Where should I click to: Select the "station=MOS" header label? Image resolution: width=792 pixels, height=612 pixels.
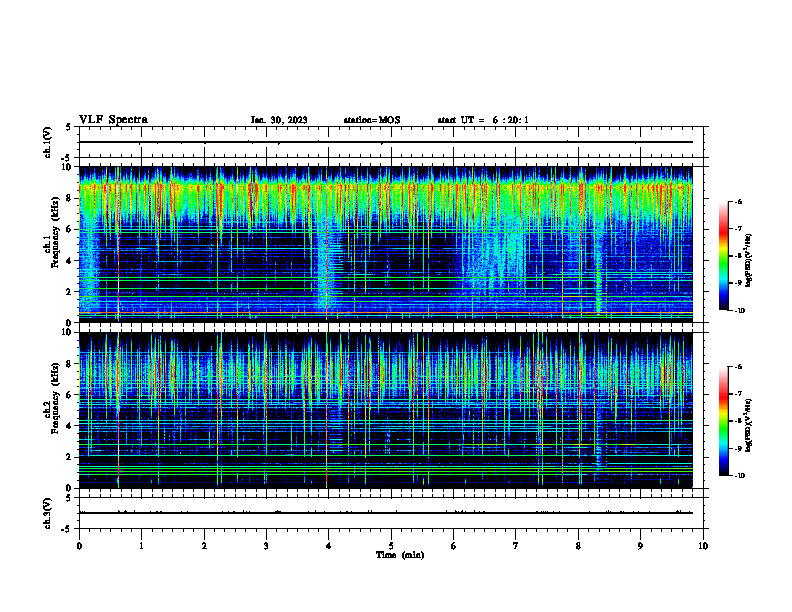372,120
